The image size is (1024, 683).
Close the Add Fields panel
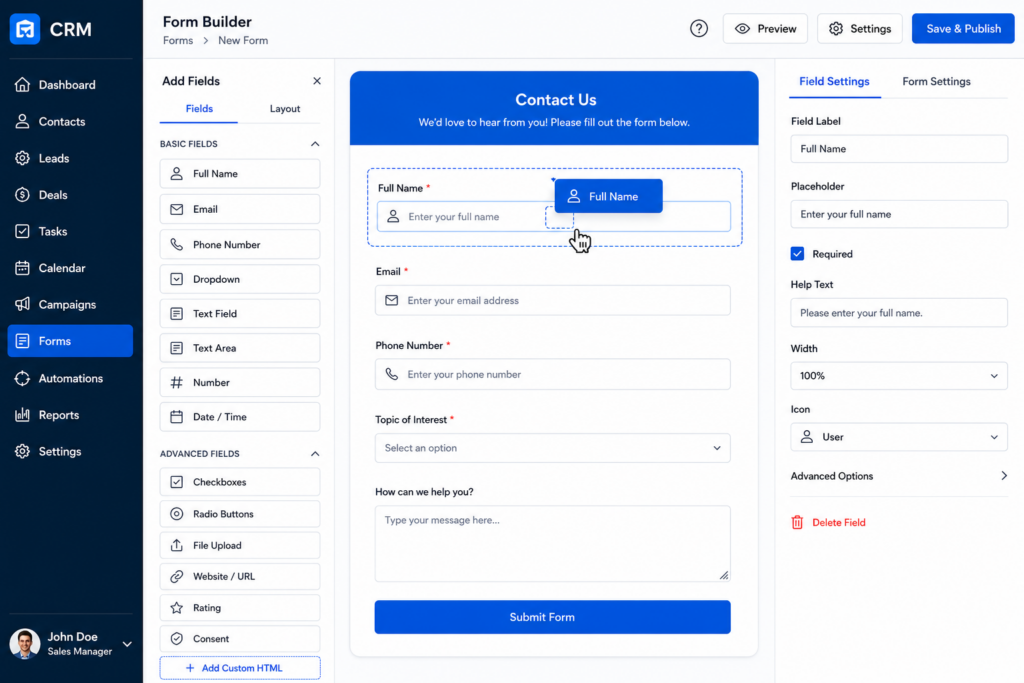click(x=317, y=81)
